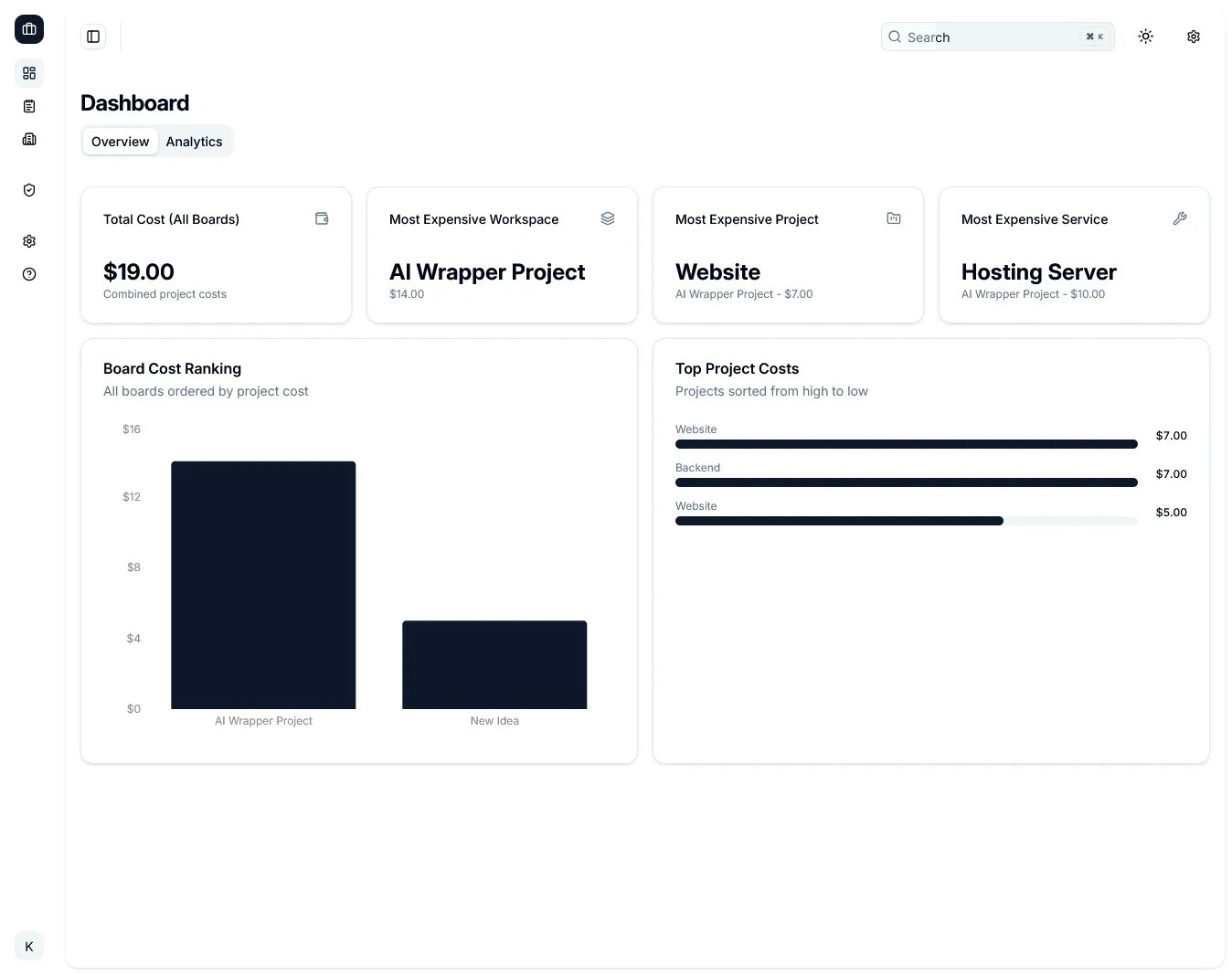The height and width of the screenshot is (975, 1232).
Task: Open the dashboard grid icon in sidebar
Action: (29, 73)
